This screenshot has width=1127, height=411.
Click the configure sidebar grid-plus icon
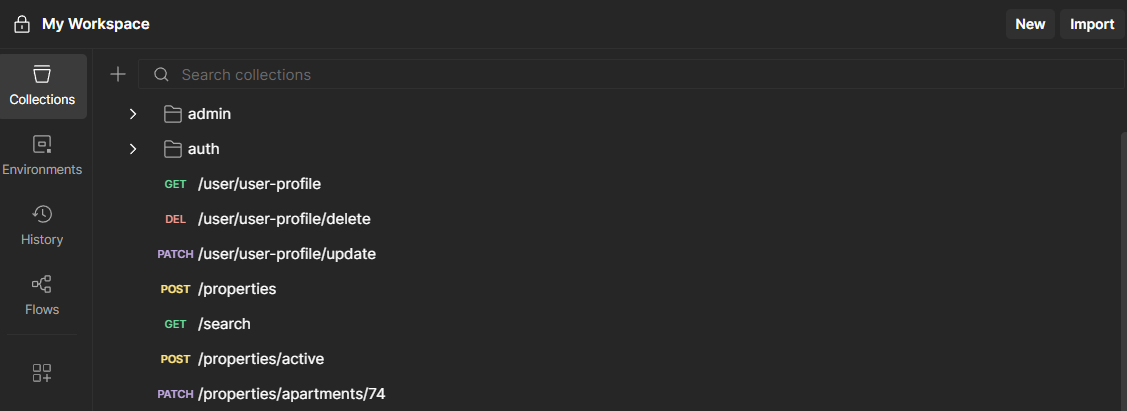click(x=42, y=373)
